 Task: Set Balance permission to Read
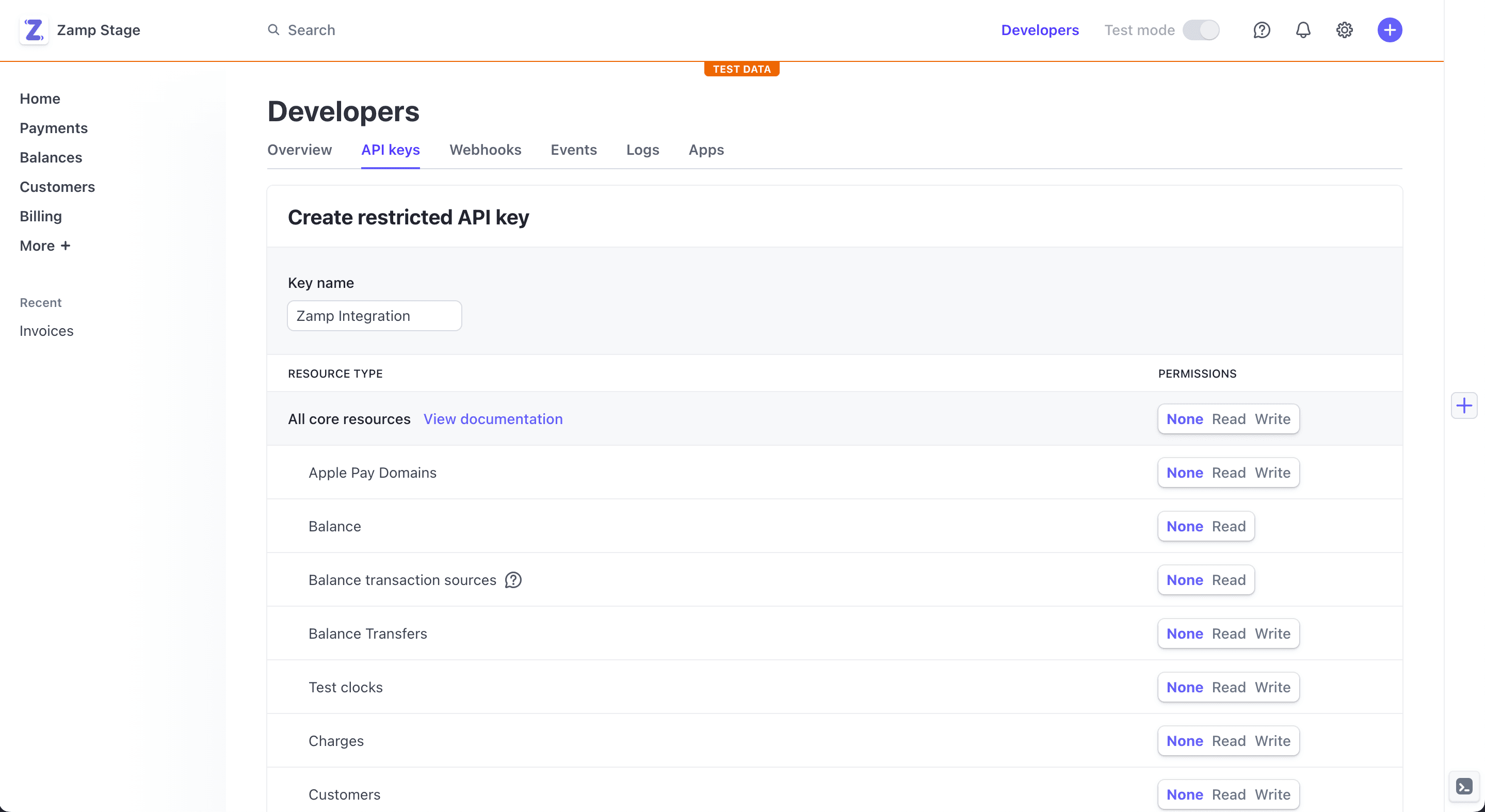1229,526
